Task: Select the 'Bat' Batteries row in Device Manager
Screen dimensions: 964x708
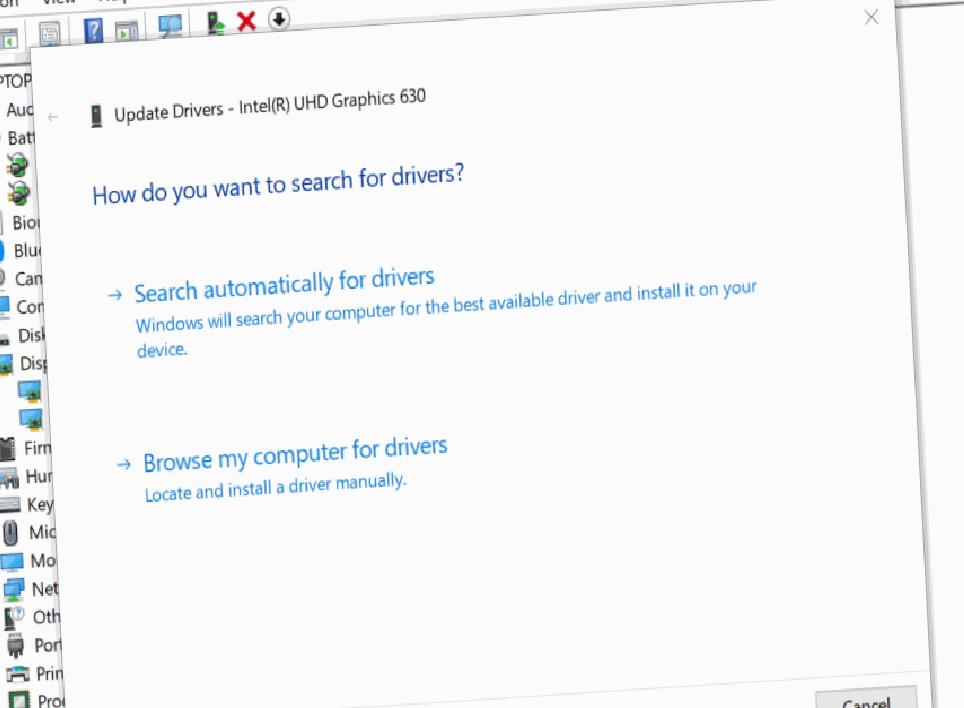Action: (21, 138)
